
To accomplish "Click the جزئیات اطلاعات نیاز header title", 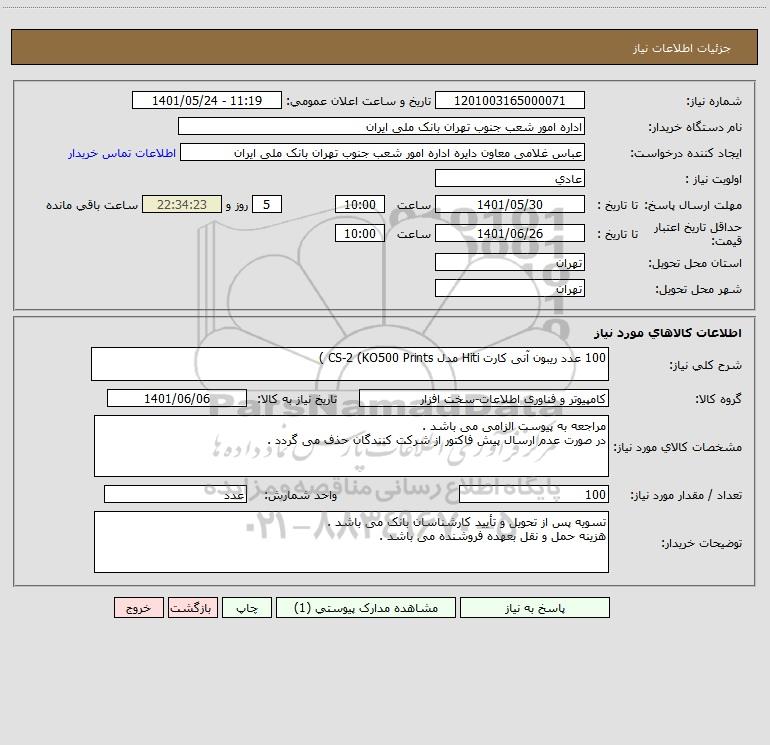I will [682, 48].
